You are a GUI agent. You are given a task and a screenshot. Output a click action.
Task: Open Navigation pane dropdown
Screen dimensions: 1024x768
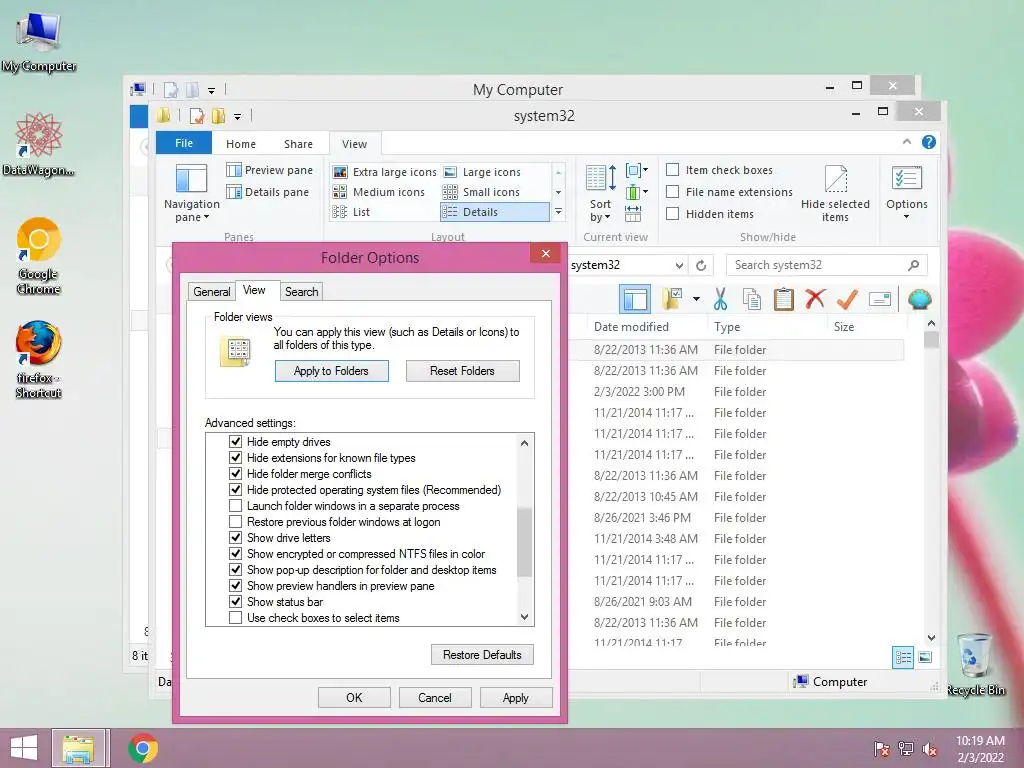click(191, 211)
